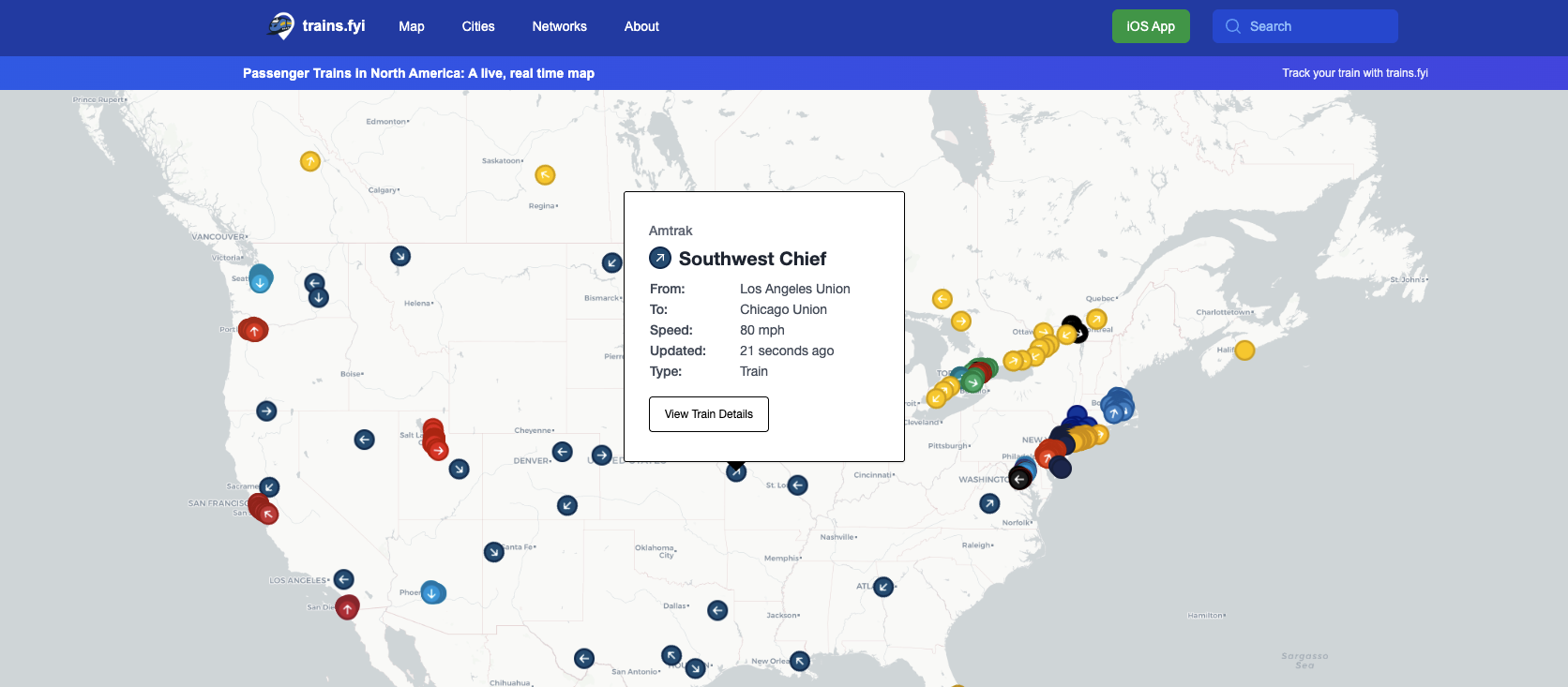Select the navy marker southeast of Dallas

(x=717, y=610)
